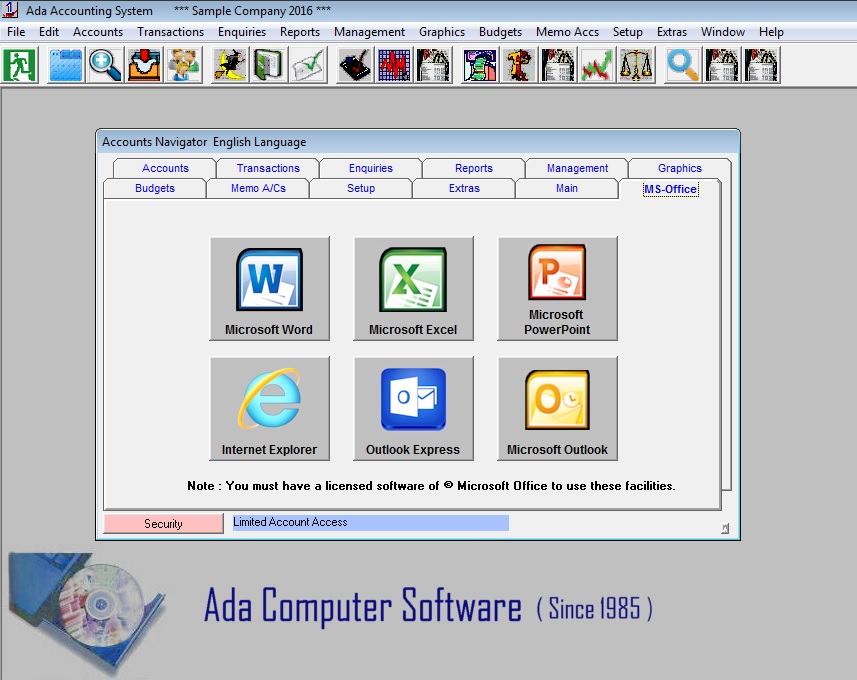Switch to the Enquiries navigator tab
The width and height of the screenshot is (857, 680).
tap(371, 168)
